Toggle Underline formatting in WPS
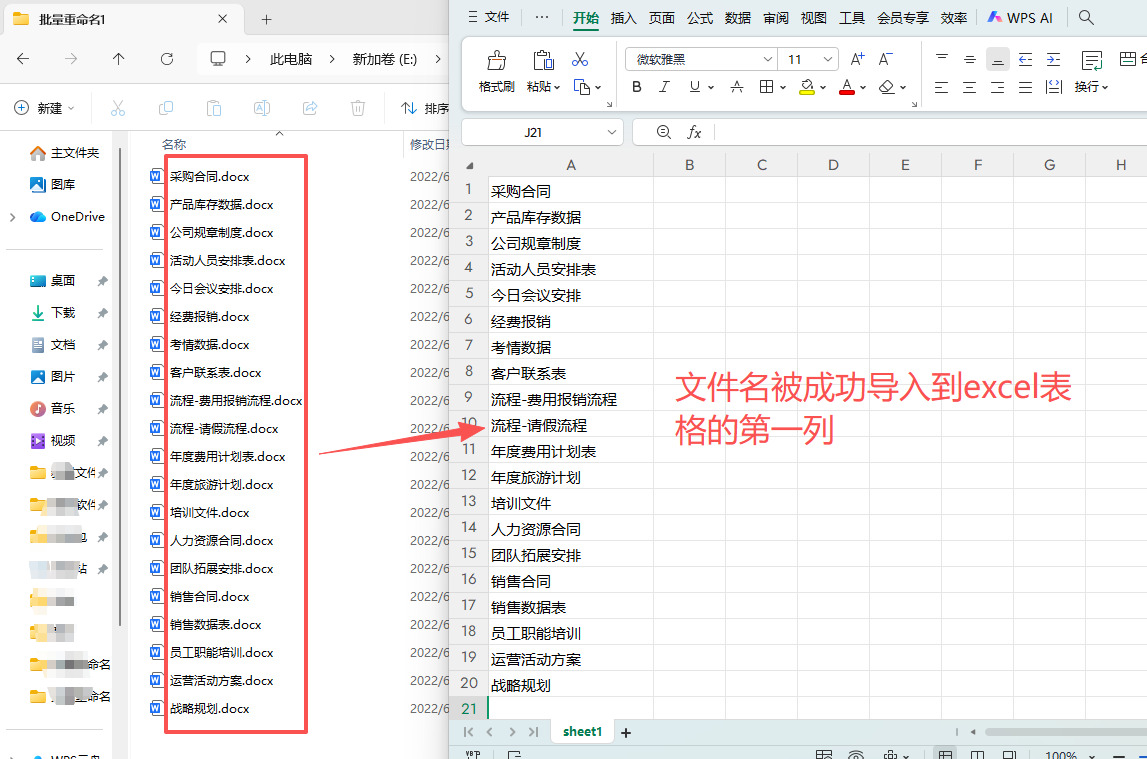1147x759 pixels. coord(694,87)
